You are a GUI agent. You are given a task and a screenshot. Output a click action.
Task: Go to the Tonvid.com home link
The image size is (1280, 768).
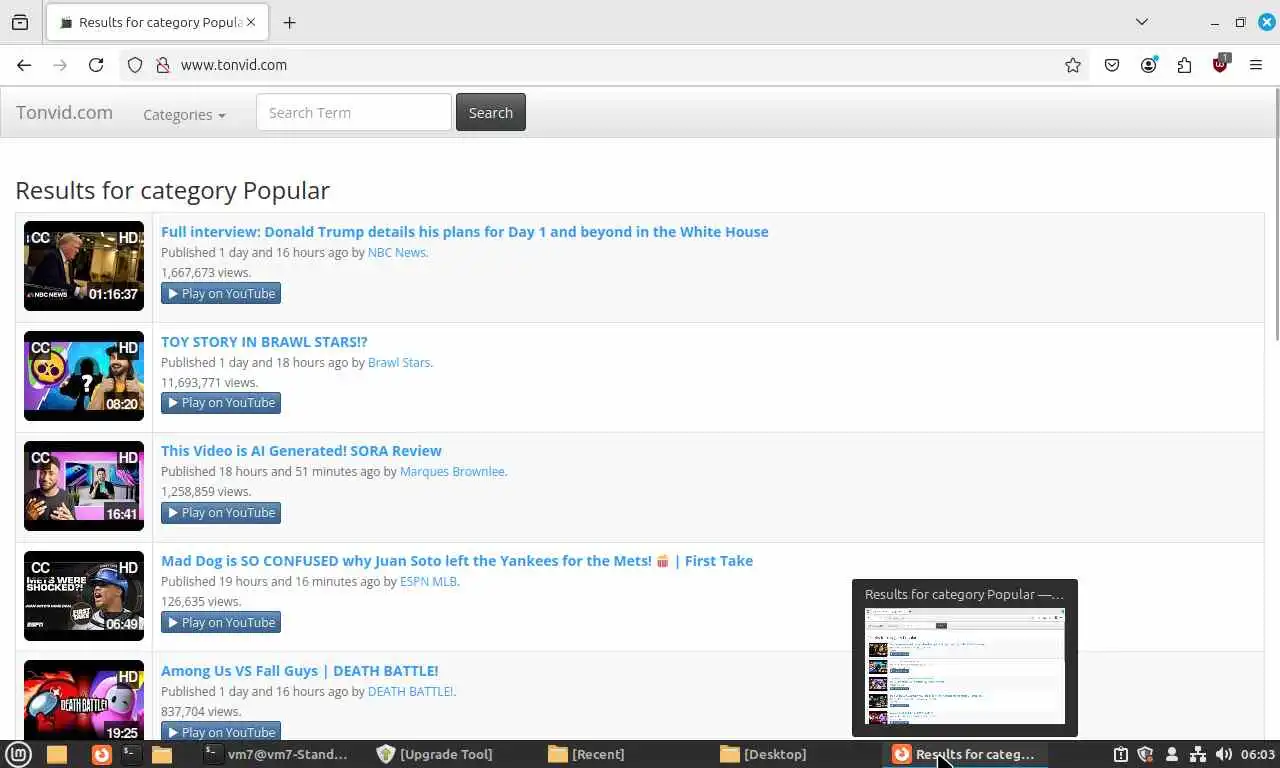pyautogui.click(x=64, y=112)
